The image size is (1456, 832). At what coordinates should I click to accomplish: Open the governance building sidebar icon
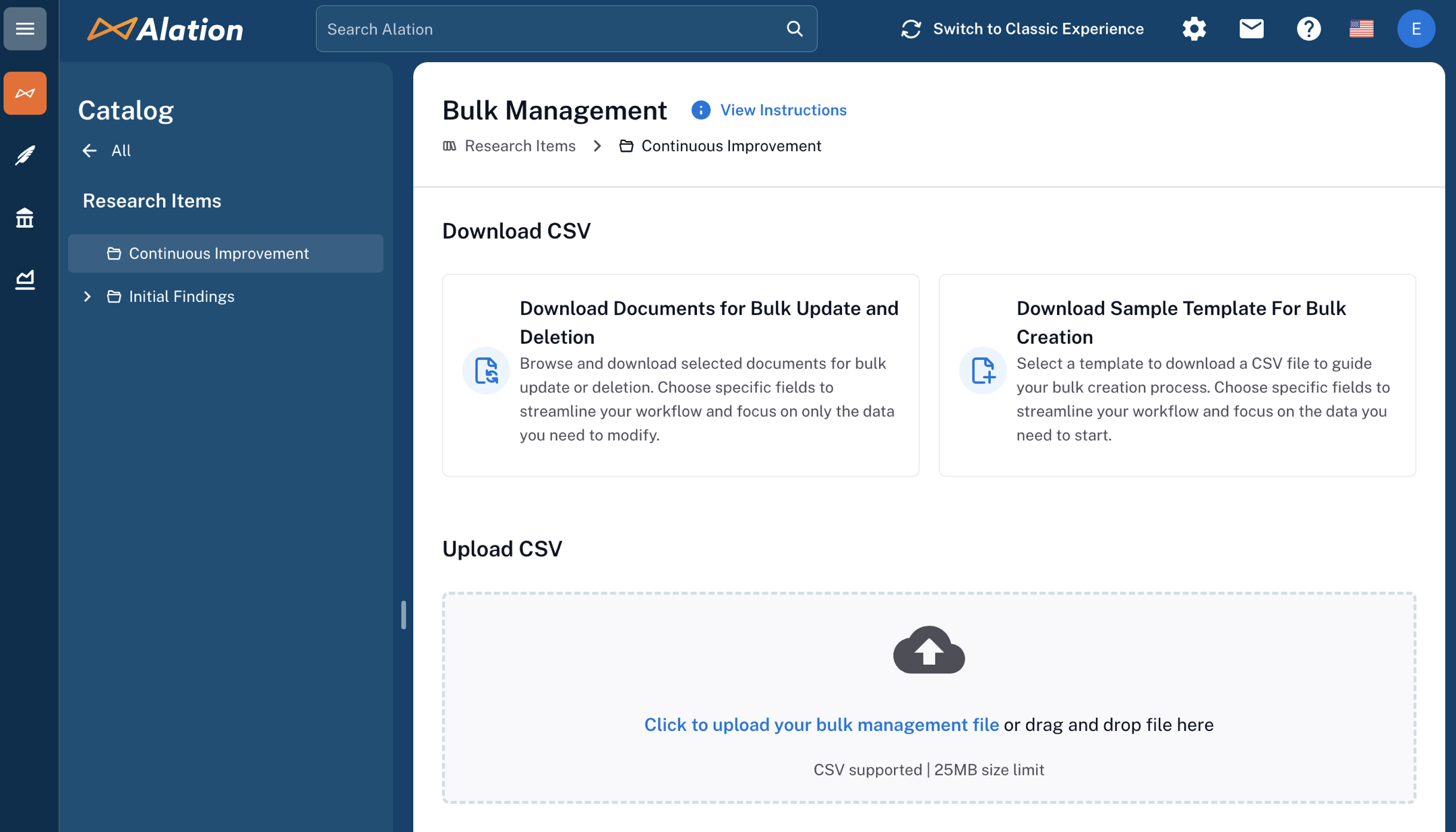pos(25,218)
